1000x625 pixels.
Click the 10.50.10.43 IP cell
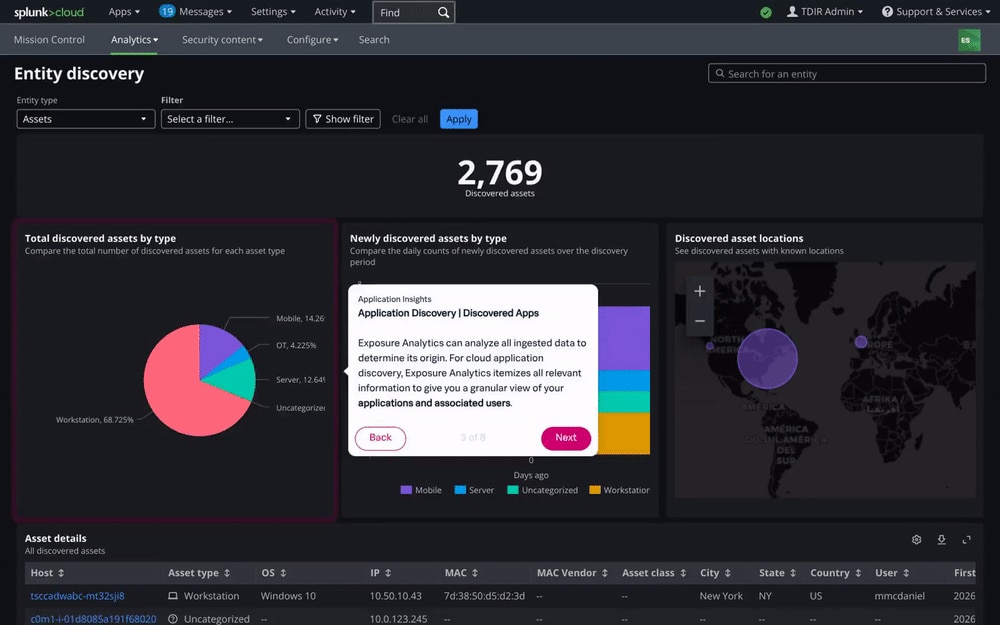pos(395,596)
